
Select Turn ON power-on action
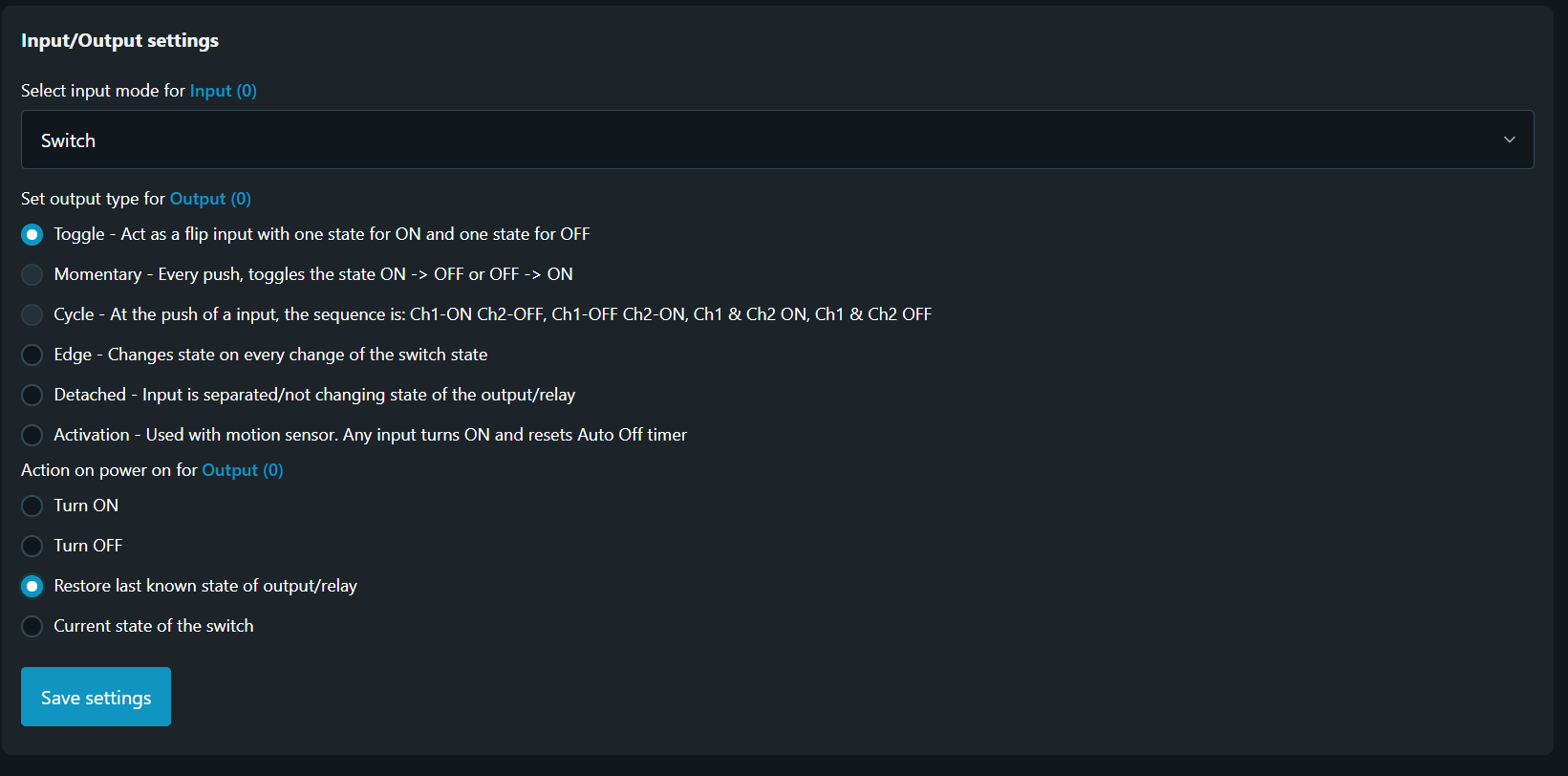pyautogui.click(x=32, y=506)
